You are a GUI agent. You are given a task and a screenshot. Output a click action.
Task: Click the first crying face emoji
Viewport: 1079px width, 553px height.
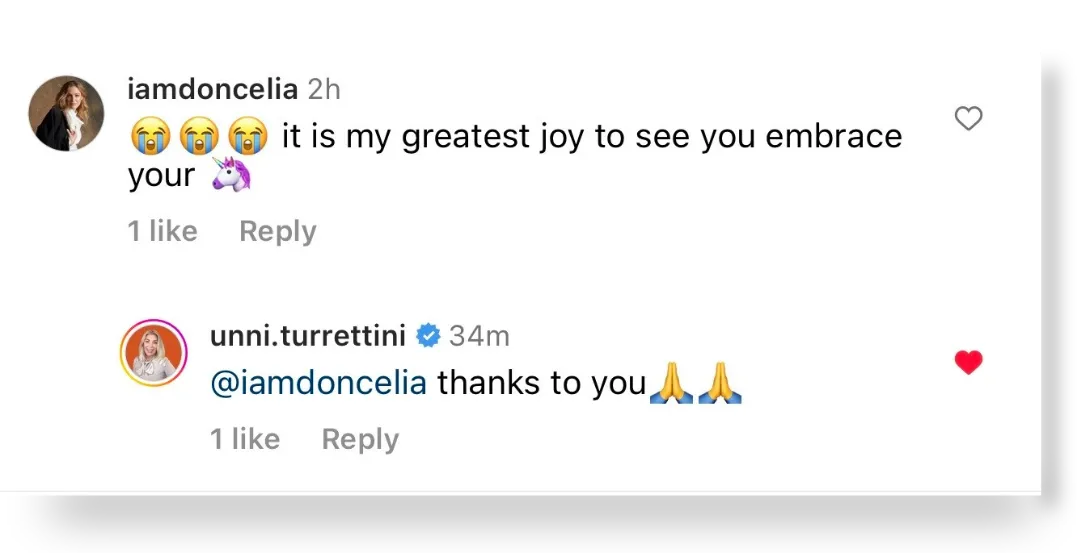tap(151, 135)
